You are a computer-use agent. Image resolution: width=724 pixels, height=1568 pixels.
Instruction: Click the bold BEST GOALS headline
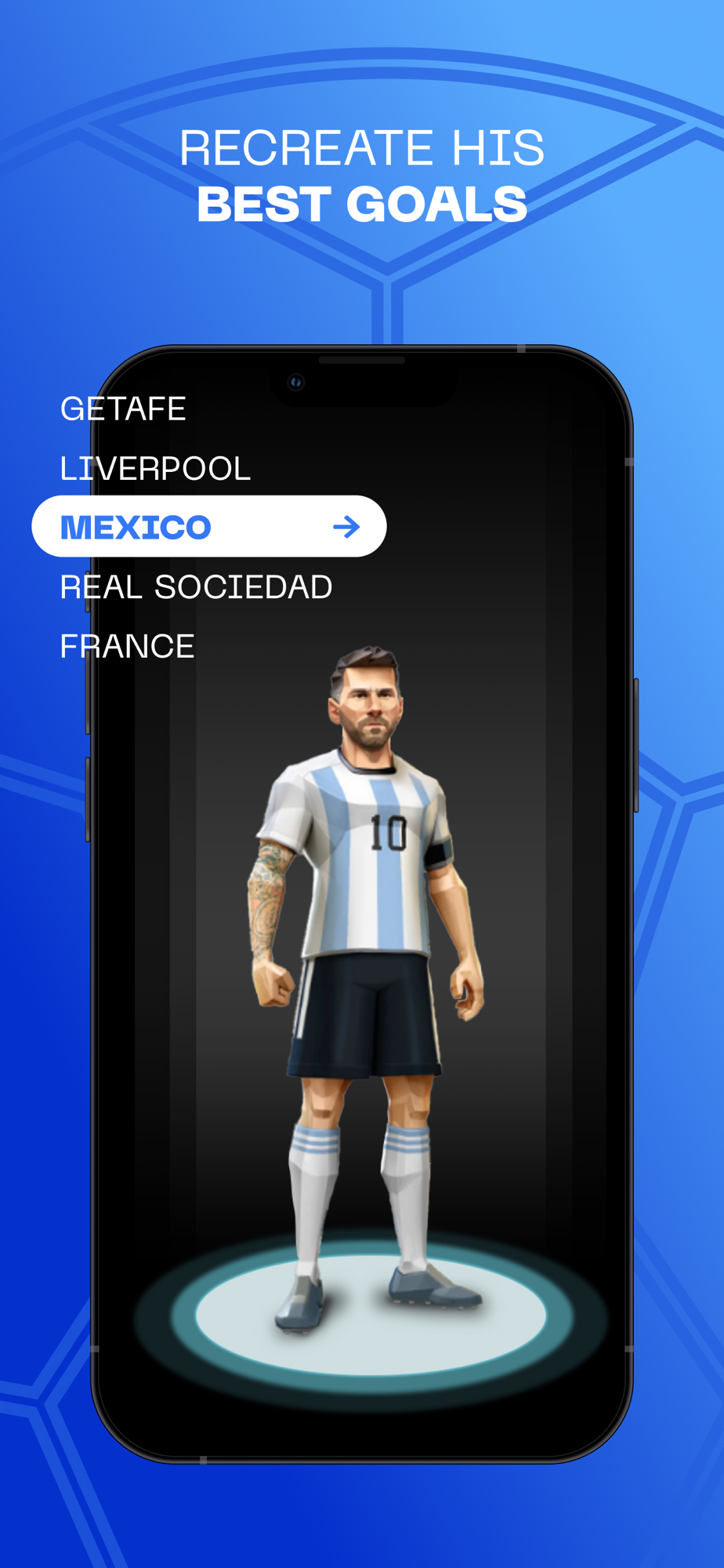pyautogui.click(x=362, y=204)
